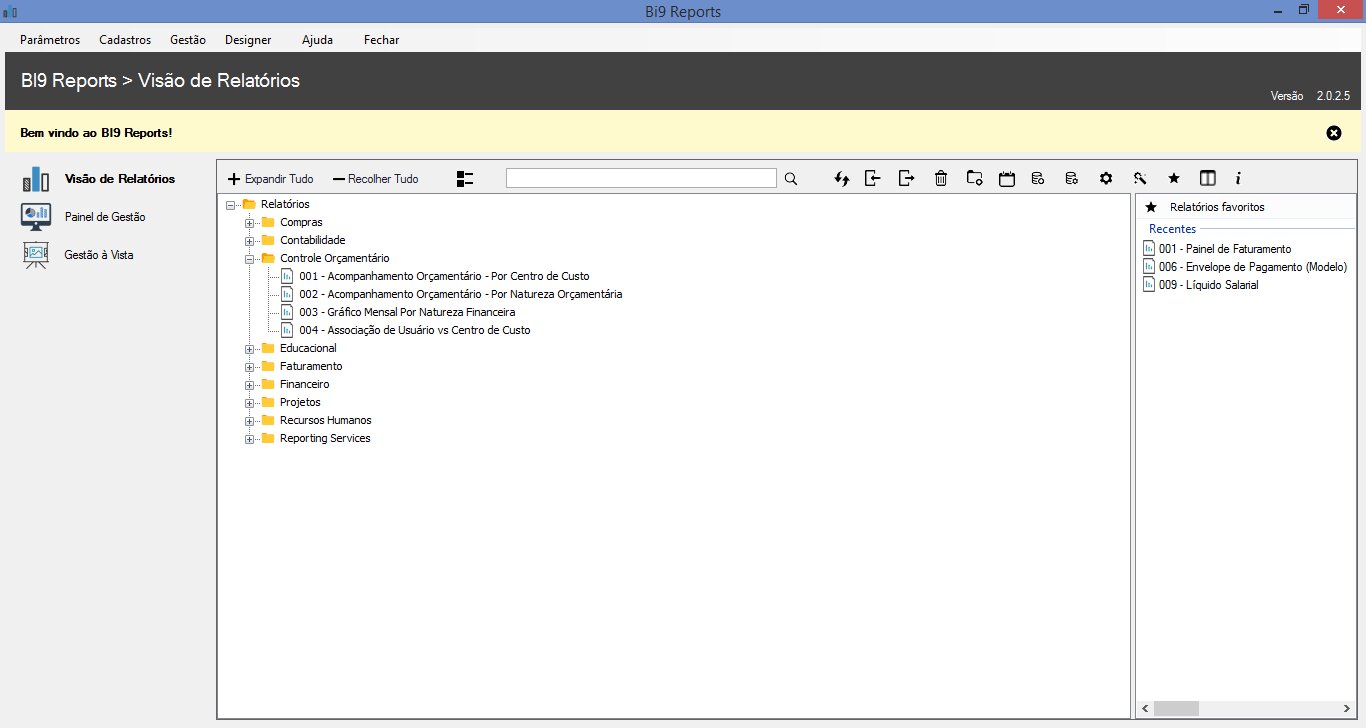The width and height of the screenshot is (1366, 728).
Task: Expand the Recursos Humanos folder
Action: coord(250,421)
